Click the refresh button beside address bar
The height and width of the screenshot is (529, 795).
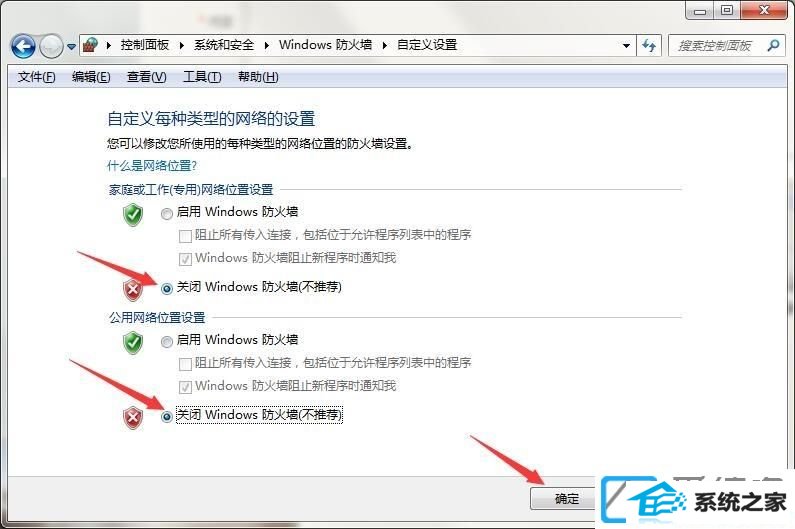point(648,46)
